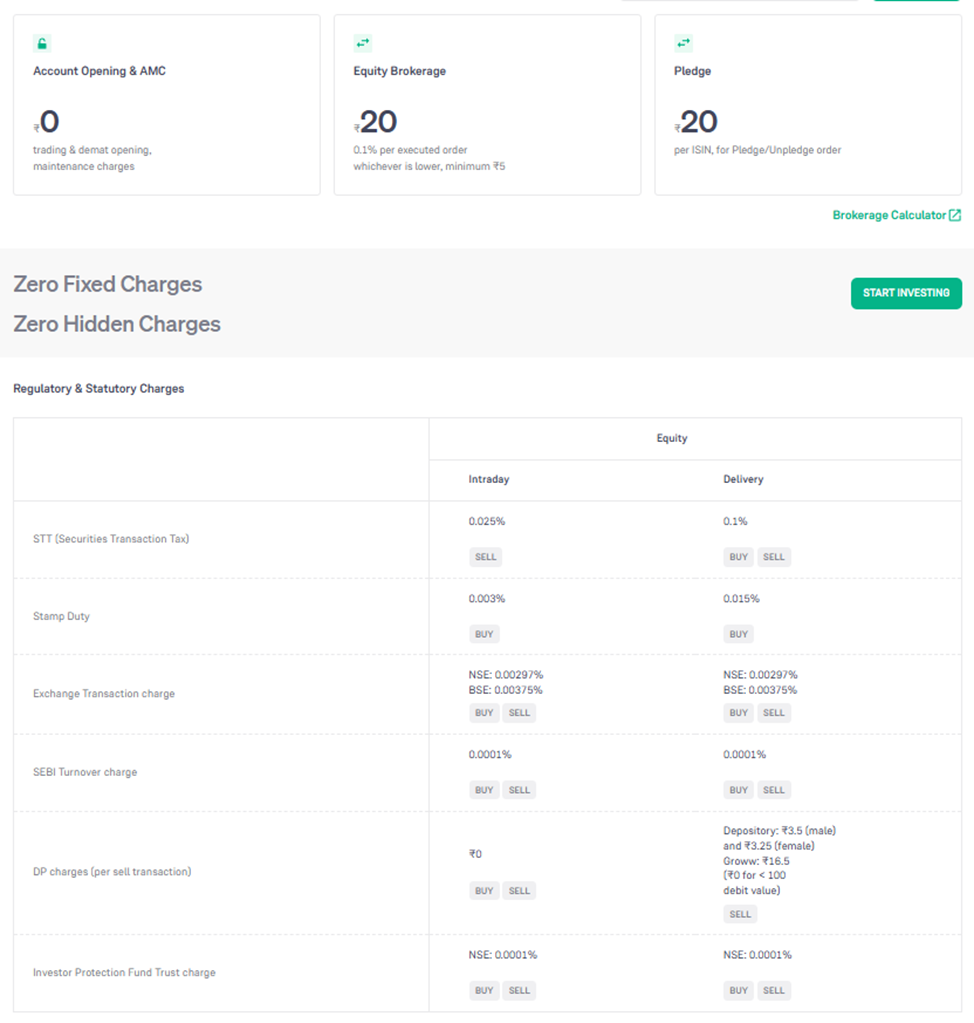Click the lock icon in Account Opening card
Image resolution: width=974 pixels, height=1023 pixels.
[x=42, y=43]
